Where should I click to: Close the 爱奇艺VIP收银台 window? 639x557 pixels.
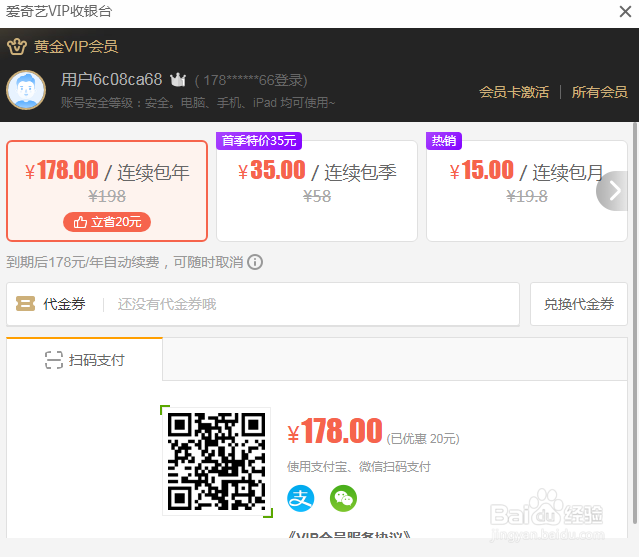625,11
